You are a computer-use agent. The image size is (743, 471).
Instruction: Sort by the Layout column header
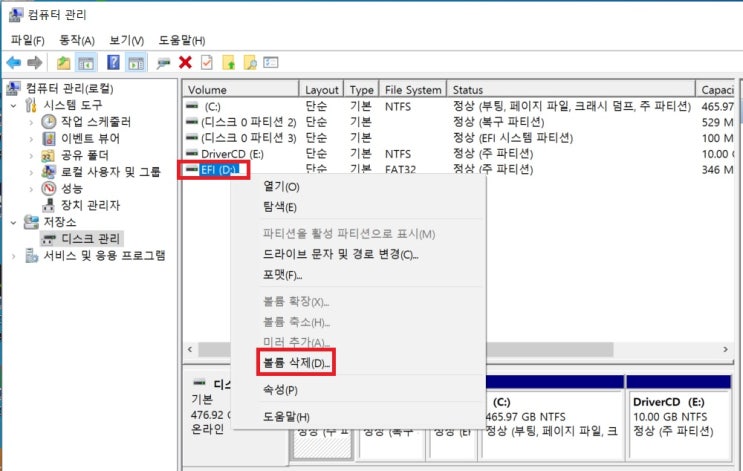321,90
